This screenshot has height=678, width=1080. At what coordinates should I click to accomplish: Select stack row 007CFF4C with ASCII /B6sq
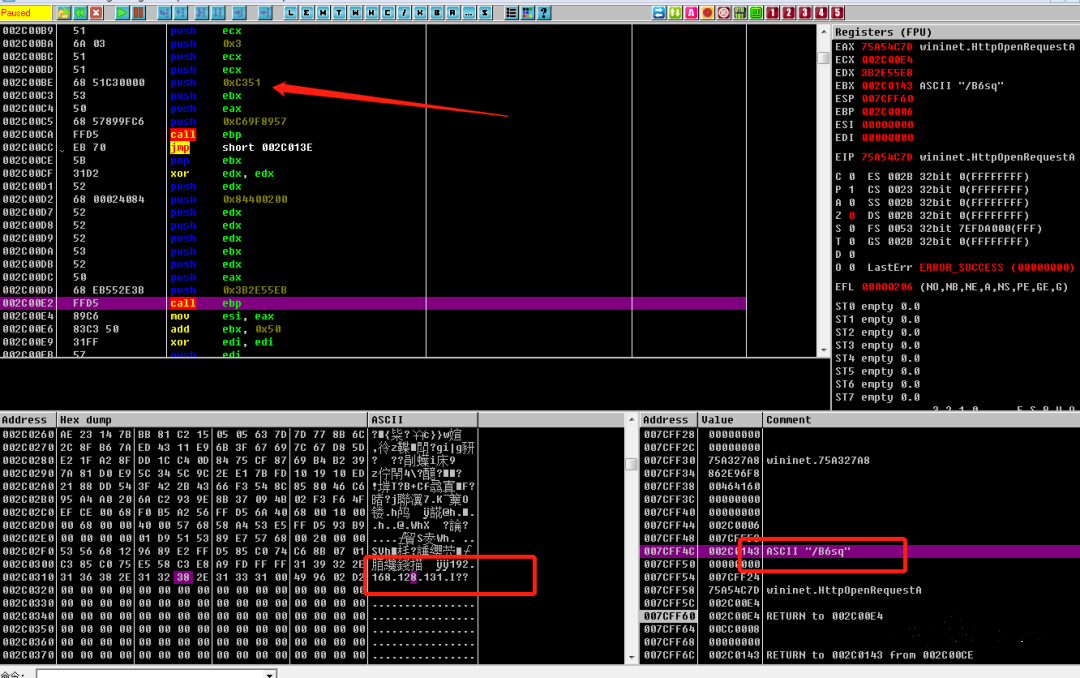click(x=860, y=551)
